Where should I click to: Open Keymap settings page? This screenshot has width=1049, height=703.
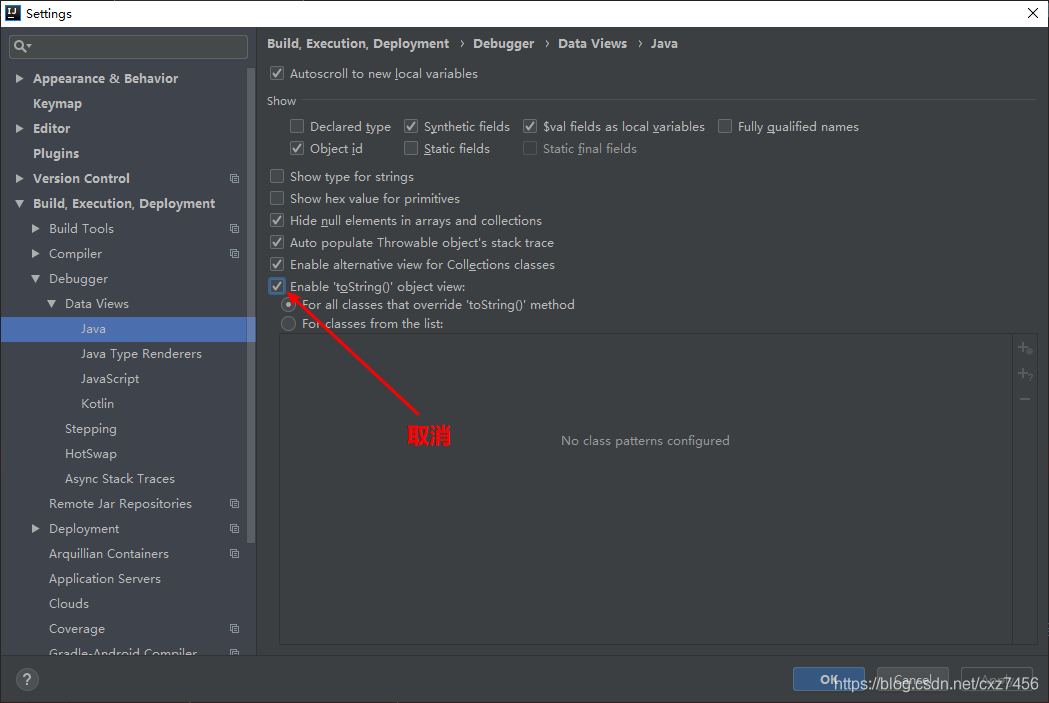[58, 104]
